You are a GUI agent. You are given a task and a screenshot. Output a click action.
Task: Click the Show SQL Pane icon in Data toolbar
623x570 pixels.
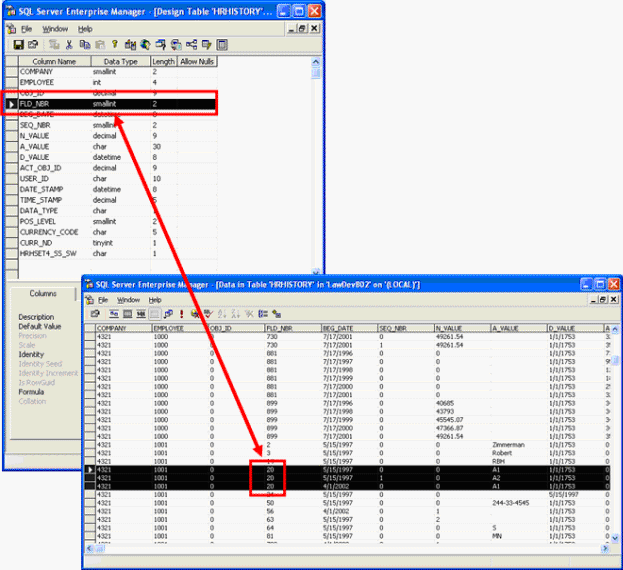point(141,314)
